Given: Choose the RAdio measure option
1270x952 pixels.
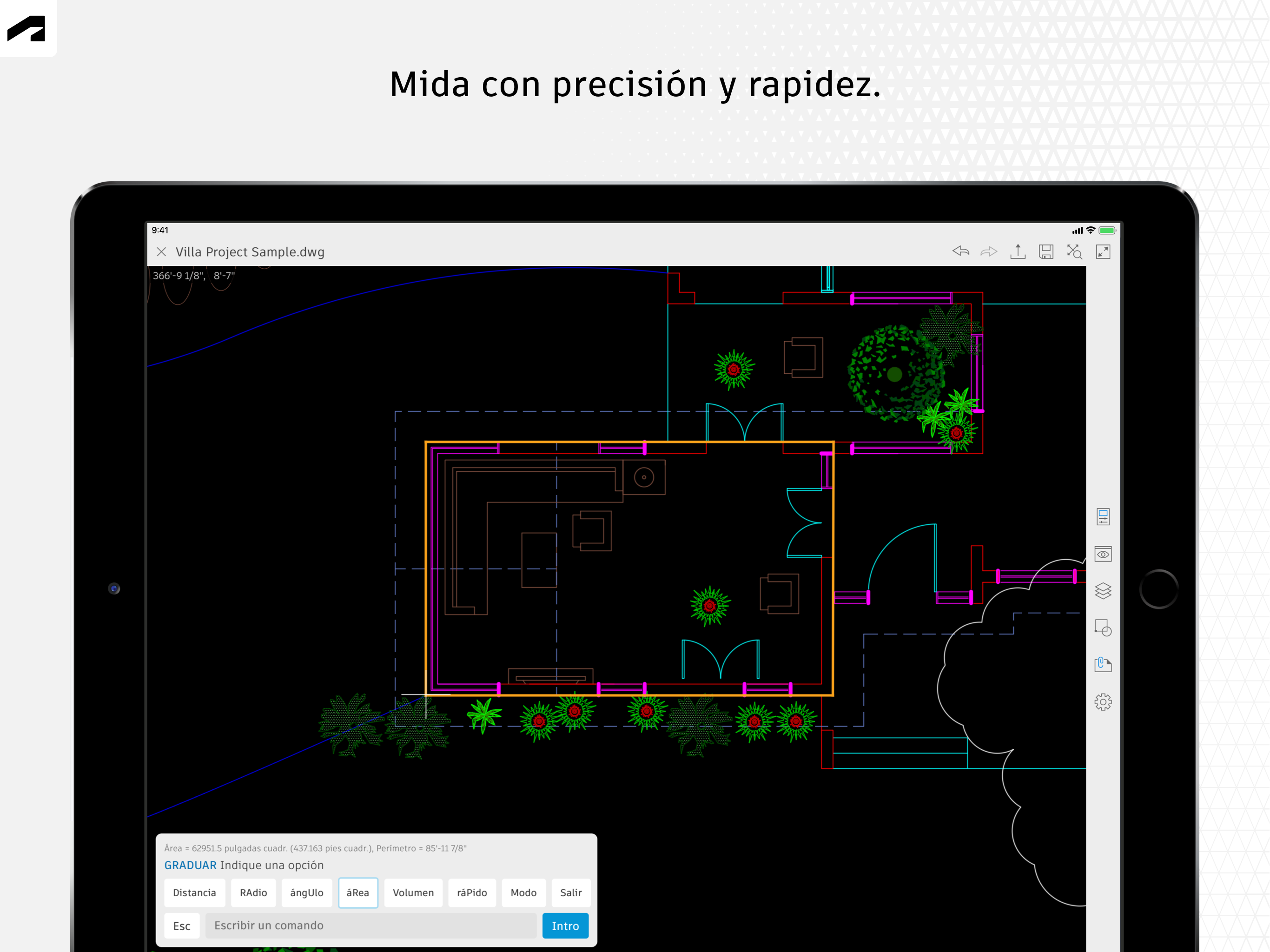Looking at the screenshot, I should 253,892.
